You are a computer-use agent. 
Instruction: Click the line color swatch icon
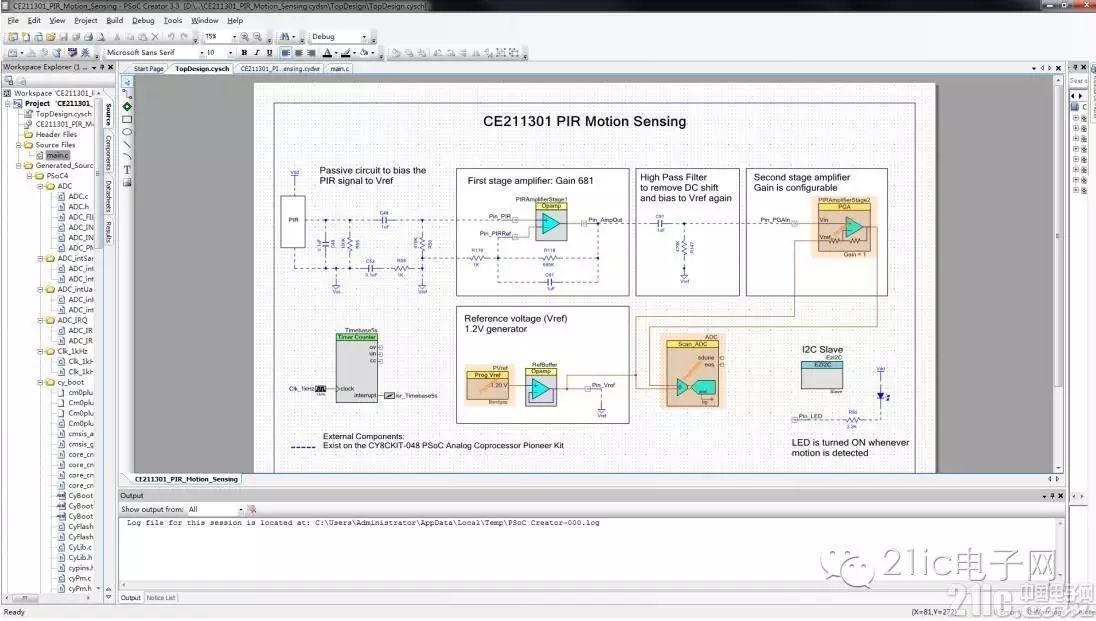[345, 52]
